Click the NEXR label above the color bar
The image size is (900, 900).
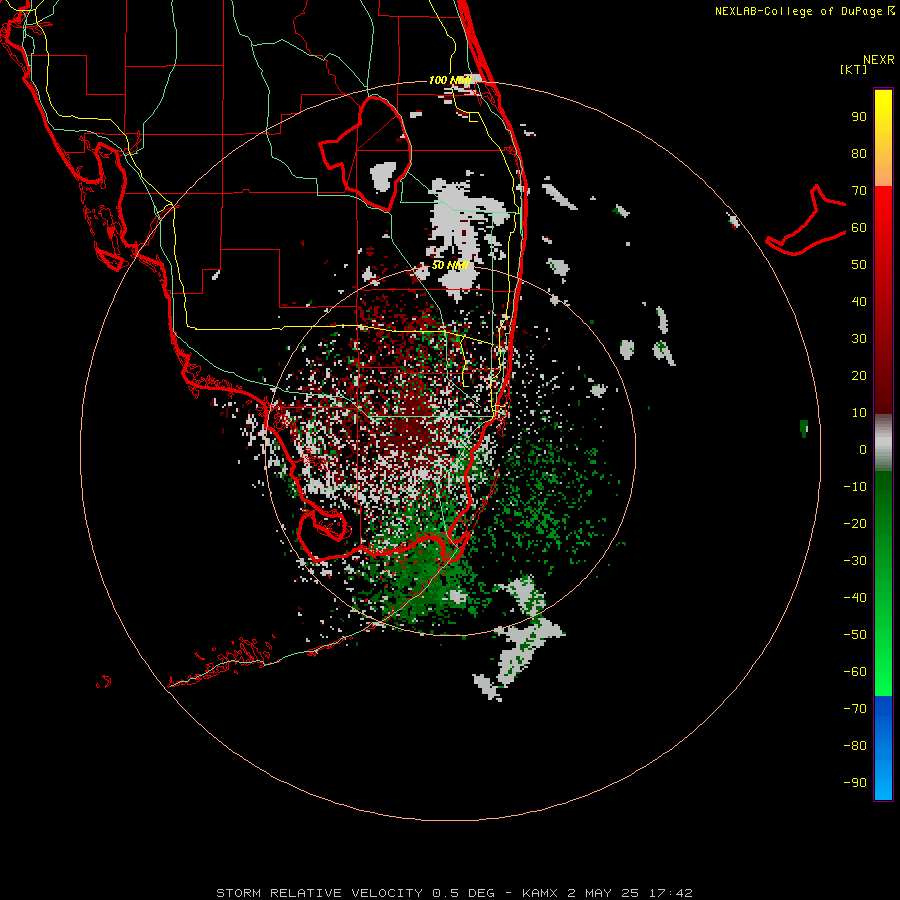878,60
